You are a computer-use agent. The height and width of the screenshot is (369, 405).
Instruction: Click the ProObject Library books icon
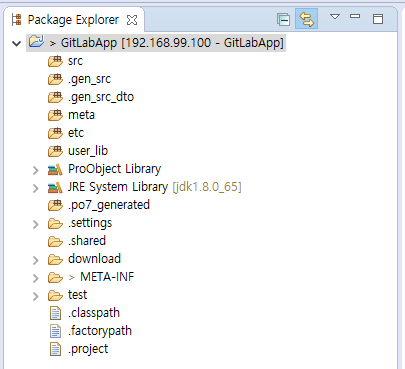point(55,170)
